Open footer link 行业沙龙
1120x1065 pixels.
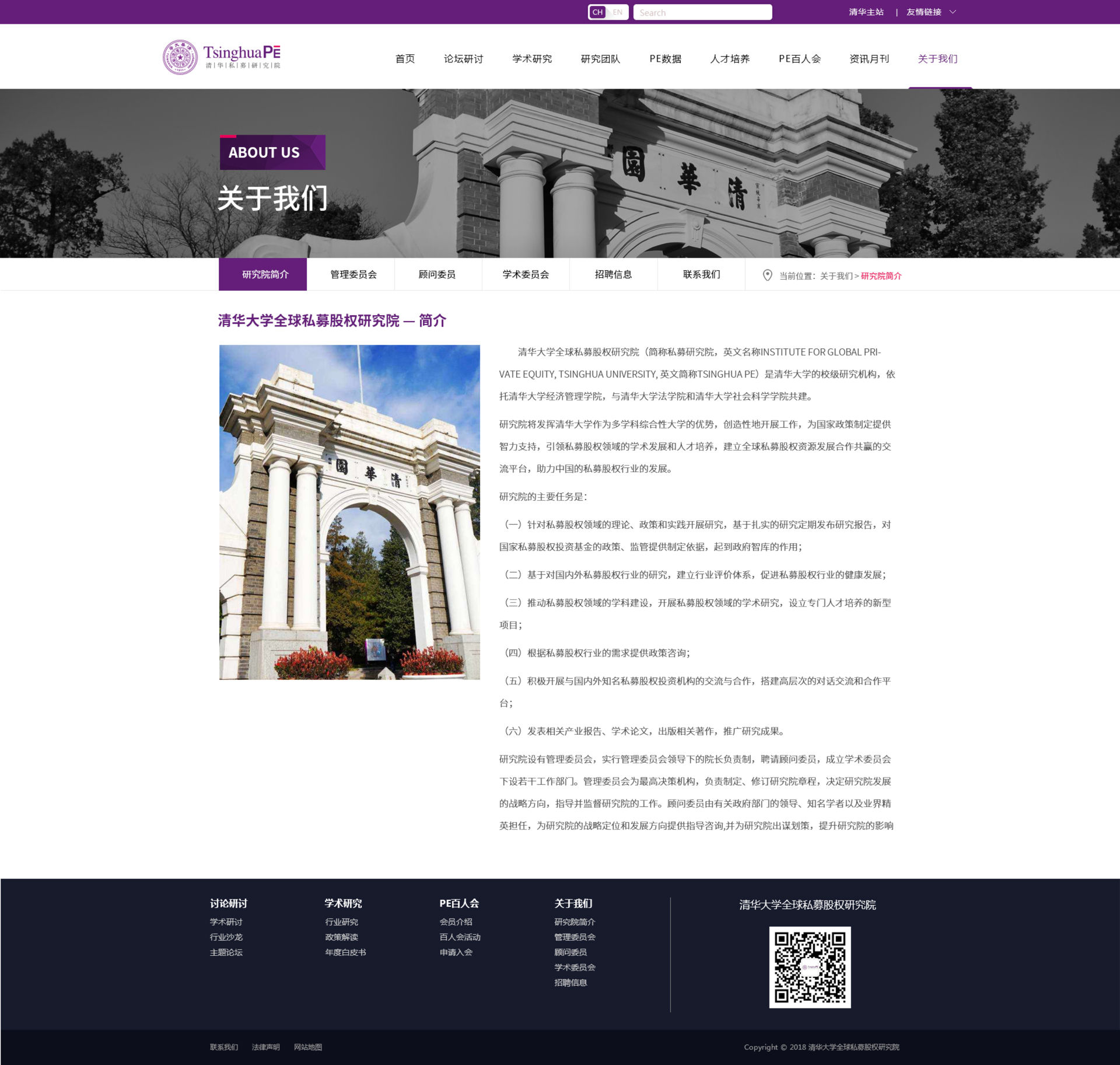(226, 937)
